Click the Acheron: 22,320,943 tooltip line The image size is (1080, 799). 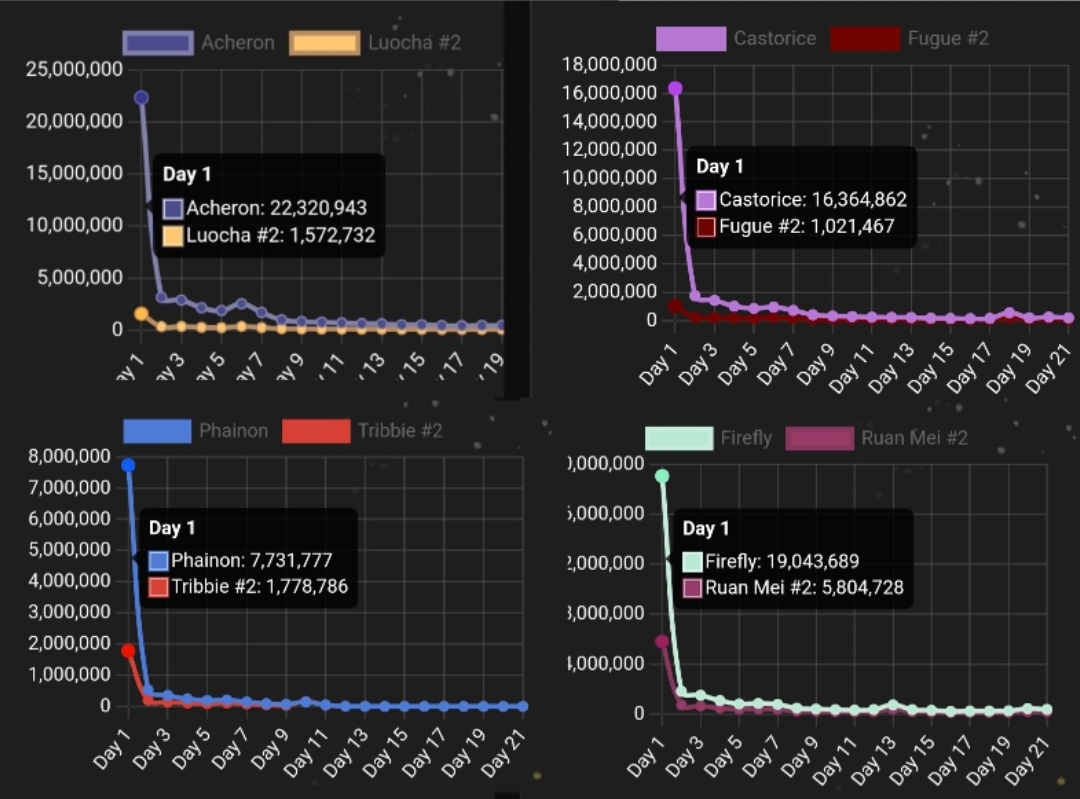click(x=265, y=208)
